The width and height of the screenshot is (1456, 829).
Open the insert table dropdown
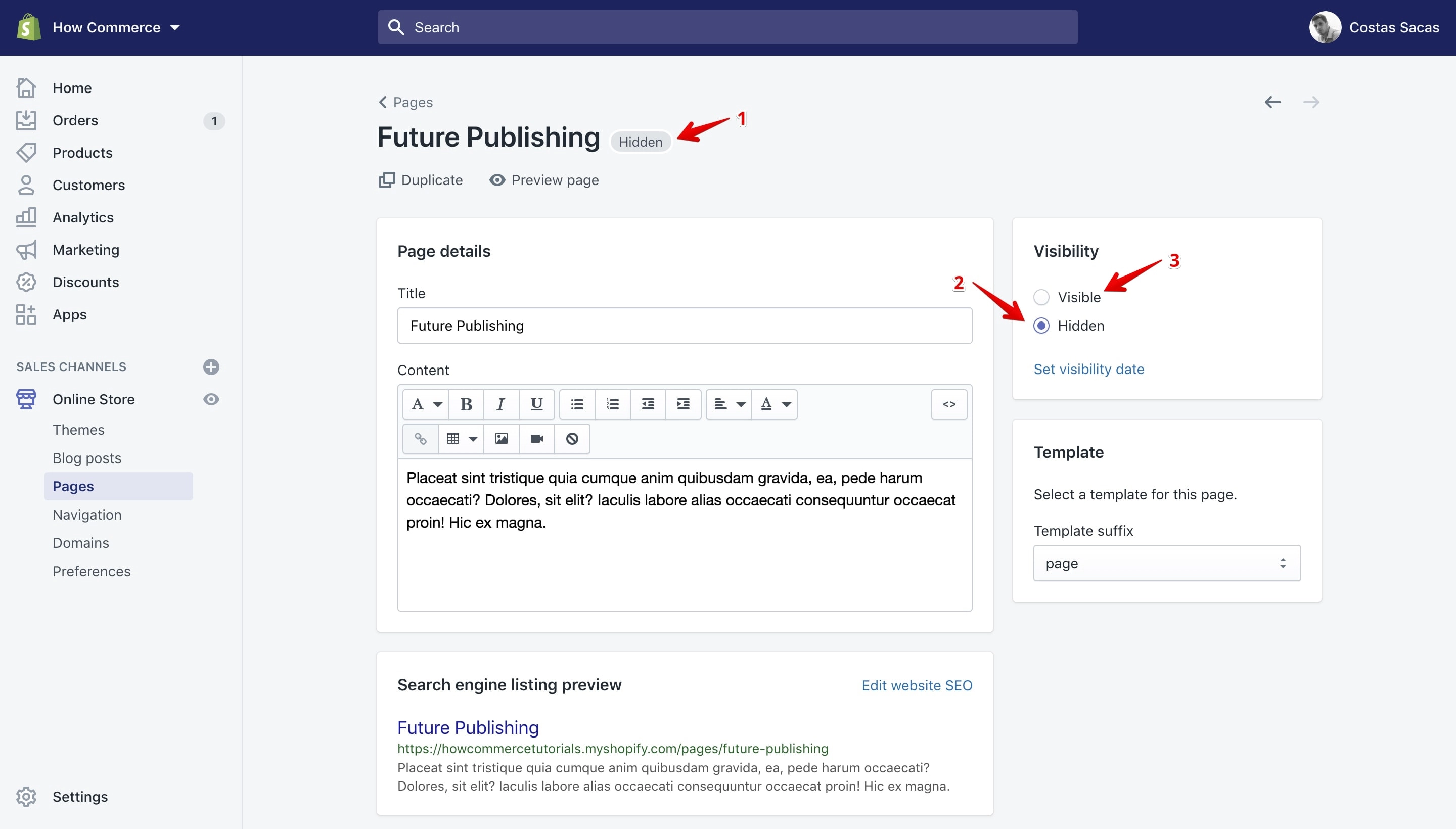pos(461,438)
